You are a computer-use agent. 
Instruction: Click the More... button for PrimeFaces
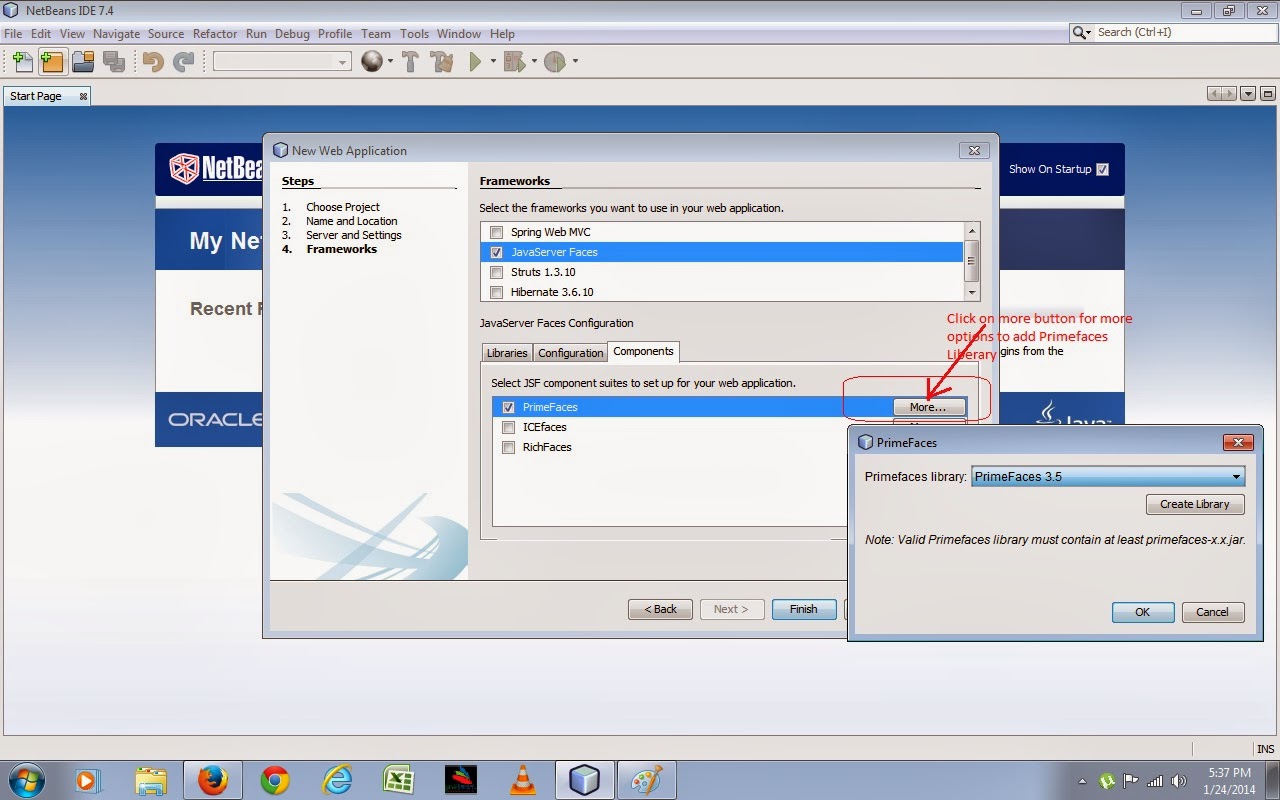point(928,407)
